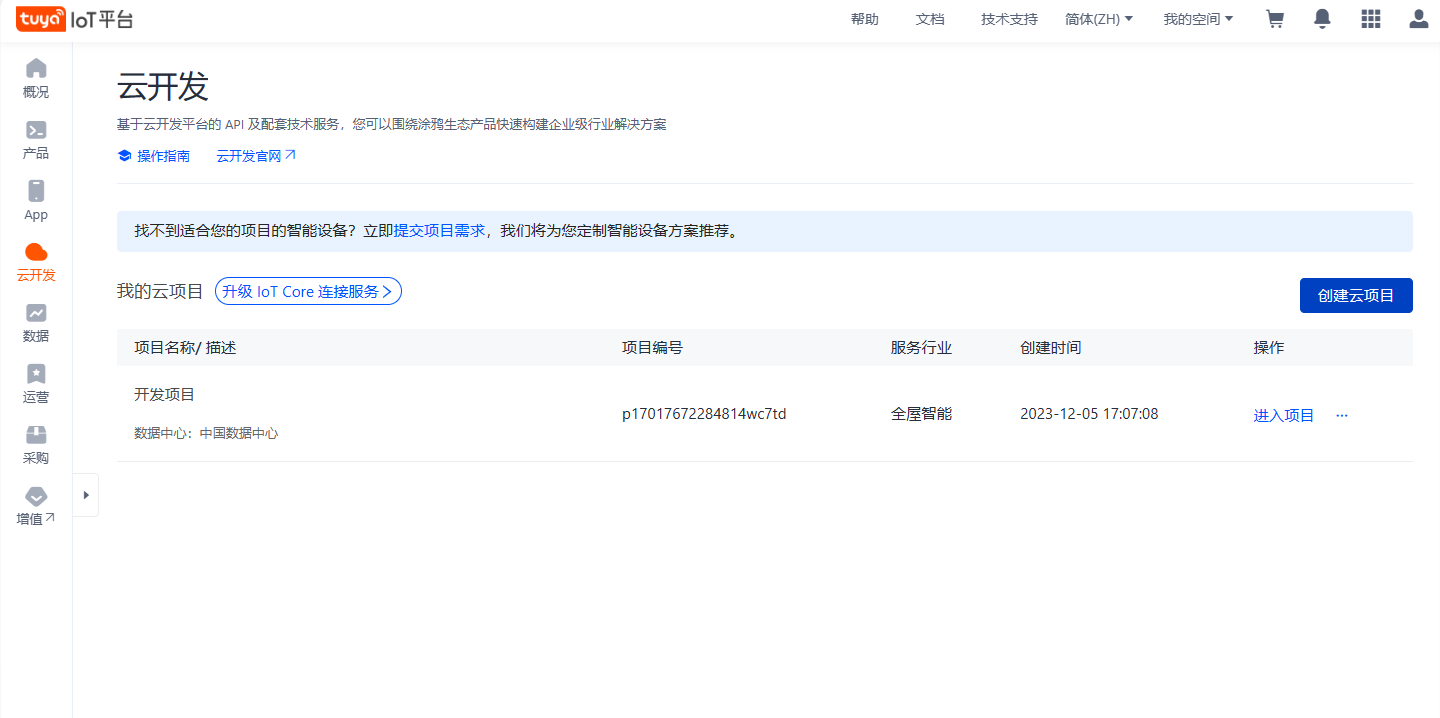This screenshot has height=718, width=1440.
Task: Click the project name 开发项目
Action: click(164, 394)
